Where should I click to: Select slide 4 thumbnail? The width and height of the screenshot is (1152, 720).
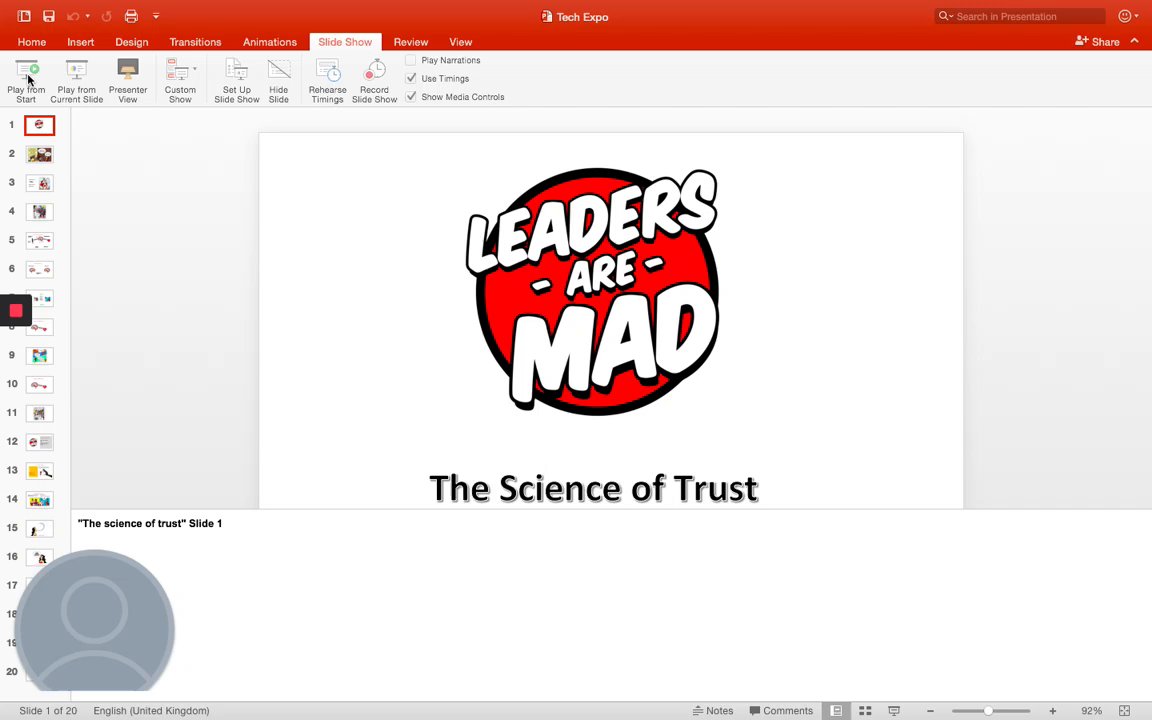click(x=40, y=212)
